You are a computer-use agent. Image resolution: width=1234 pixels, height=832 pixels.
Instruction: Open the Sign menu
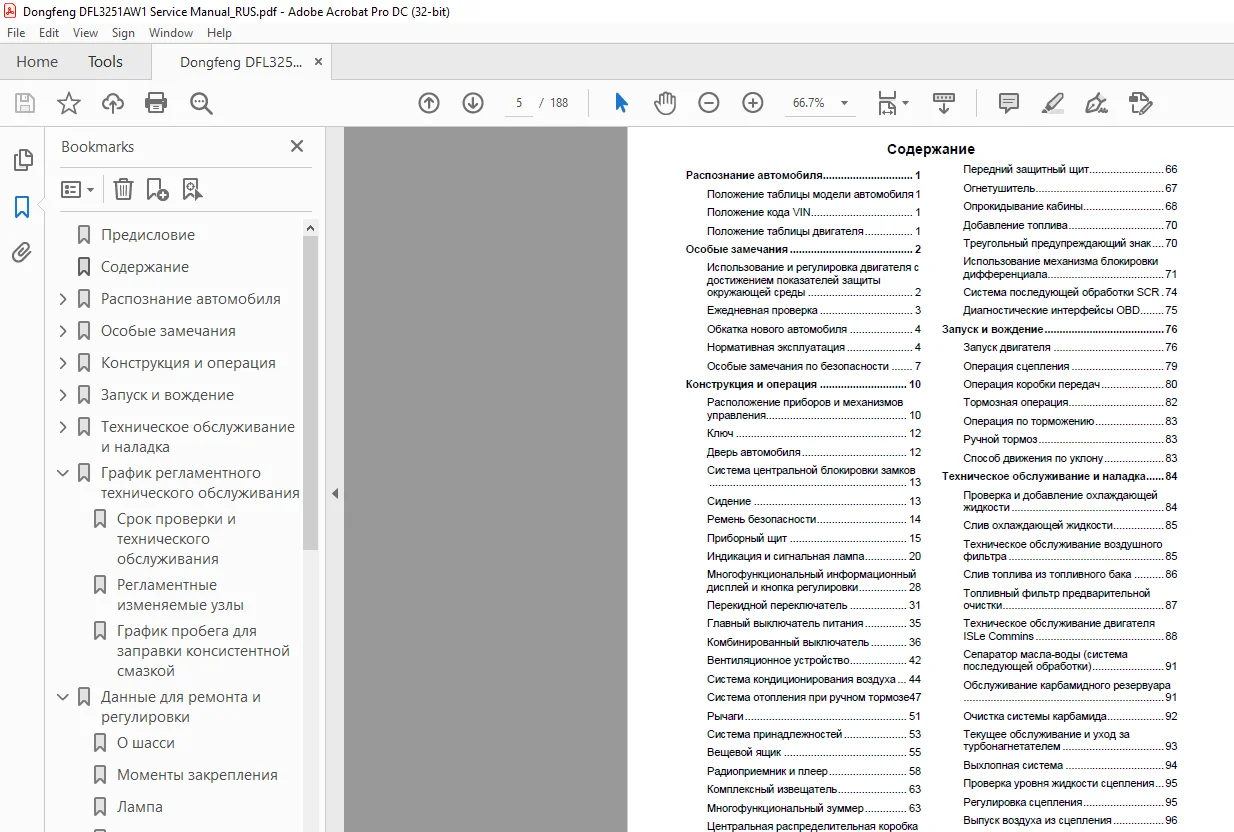[x=123, y=33]
